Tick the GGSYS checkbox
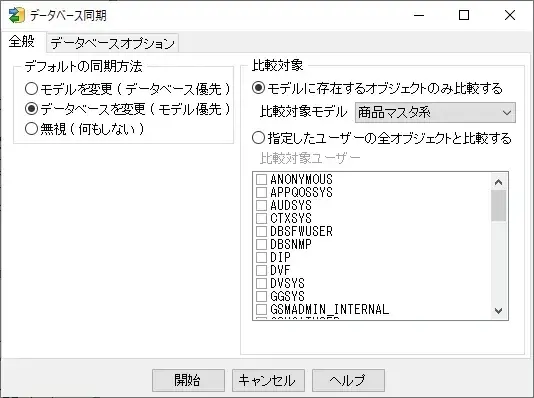The width and height of the screenshot is (534, 398). pos(261,296)
